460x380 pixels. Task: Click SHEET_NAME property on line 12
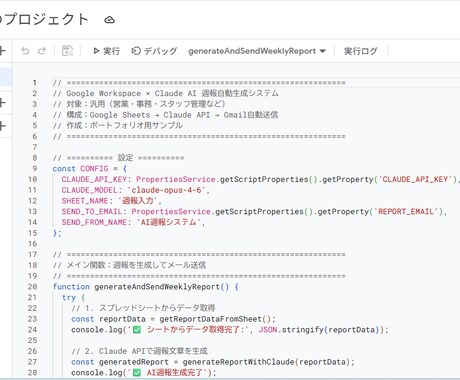click(85, 201)
